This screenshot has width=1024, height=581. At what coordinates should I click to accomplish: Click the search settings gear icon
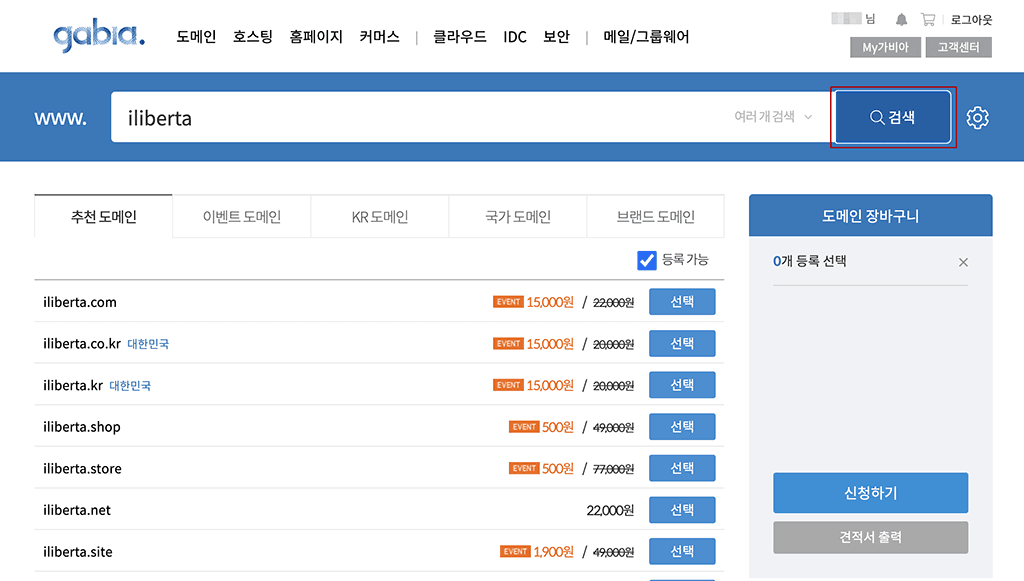tap(977, 117)
